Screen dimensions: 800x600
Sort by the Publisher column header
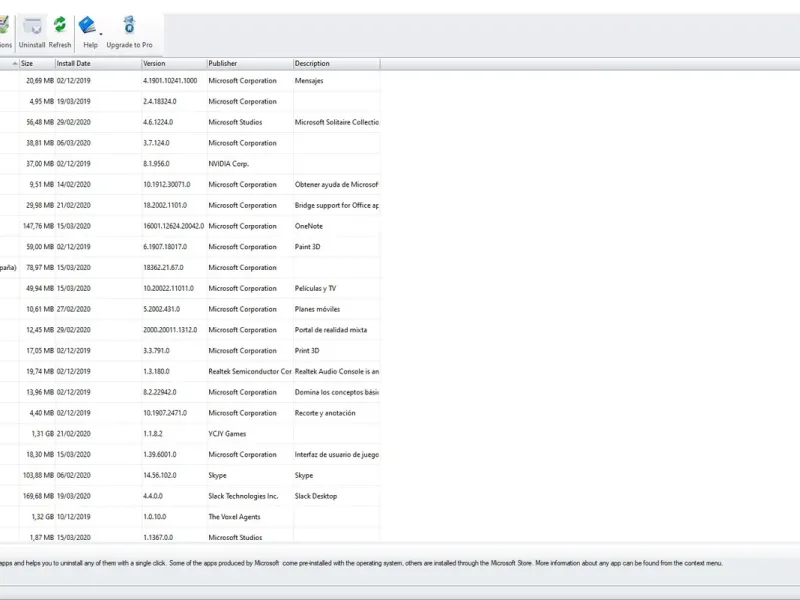[x=250, y=63]
